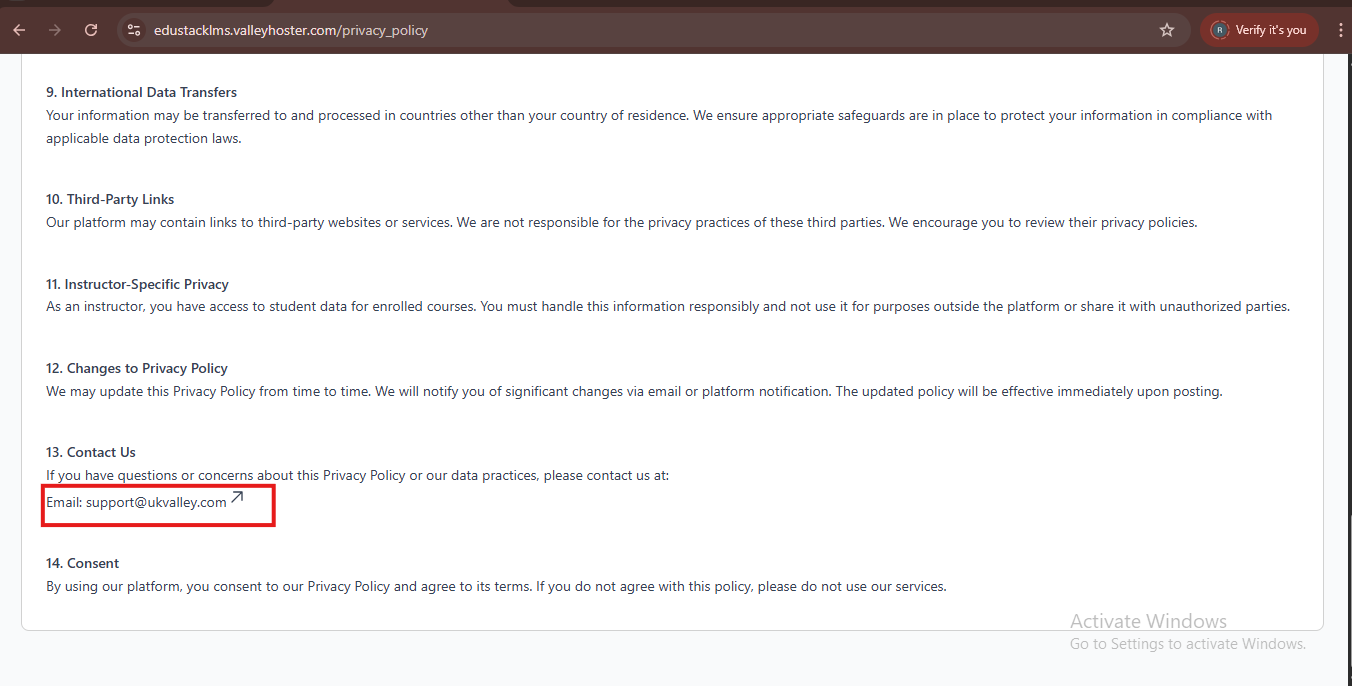Bookmark this page with the star icon
1352x686 pixels.
[x=1167, y=30]
